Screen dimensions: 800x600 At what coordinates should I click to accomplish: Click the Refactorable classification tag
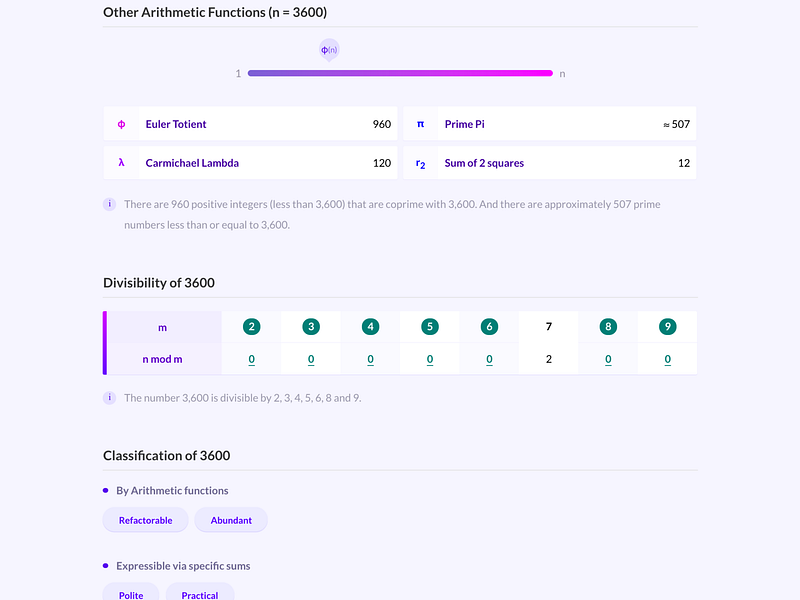[145, 520]
